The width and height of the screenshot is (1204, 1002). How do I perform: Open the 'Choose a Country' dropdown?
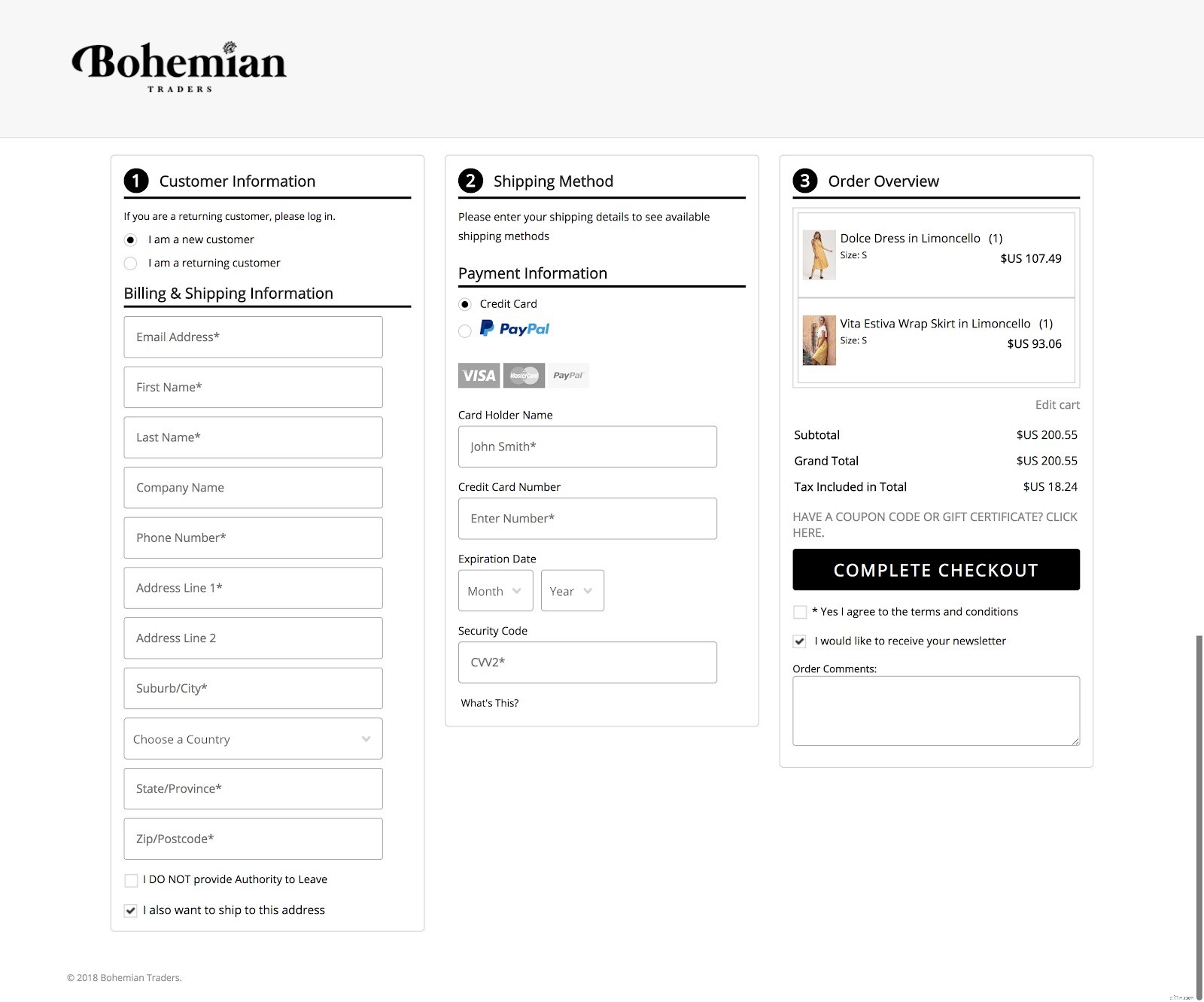(x=253, y=739)
